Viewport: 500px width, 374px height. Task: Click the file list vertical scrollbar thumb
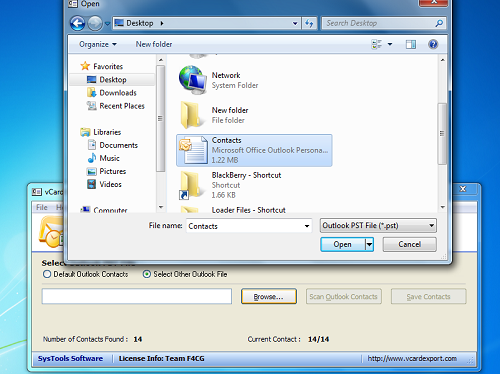click(x=442, y=134)
